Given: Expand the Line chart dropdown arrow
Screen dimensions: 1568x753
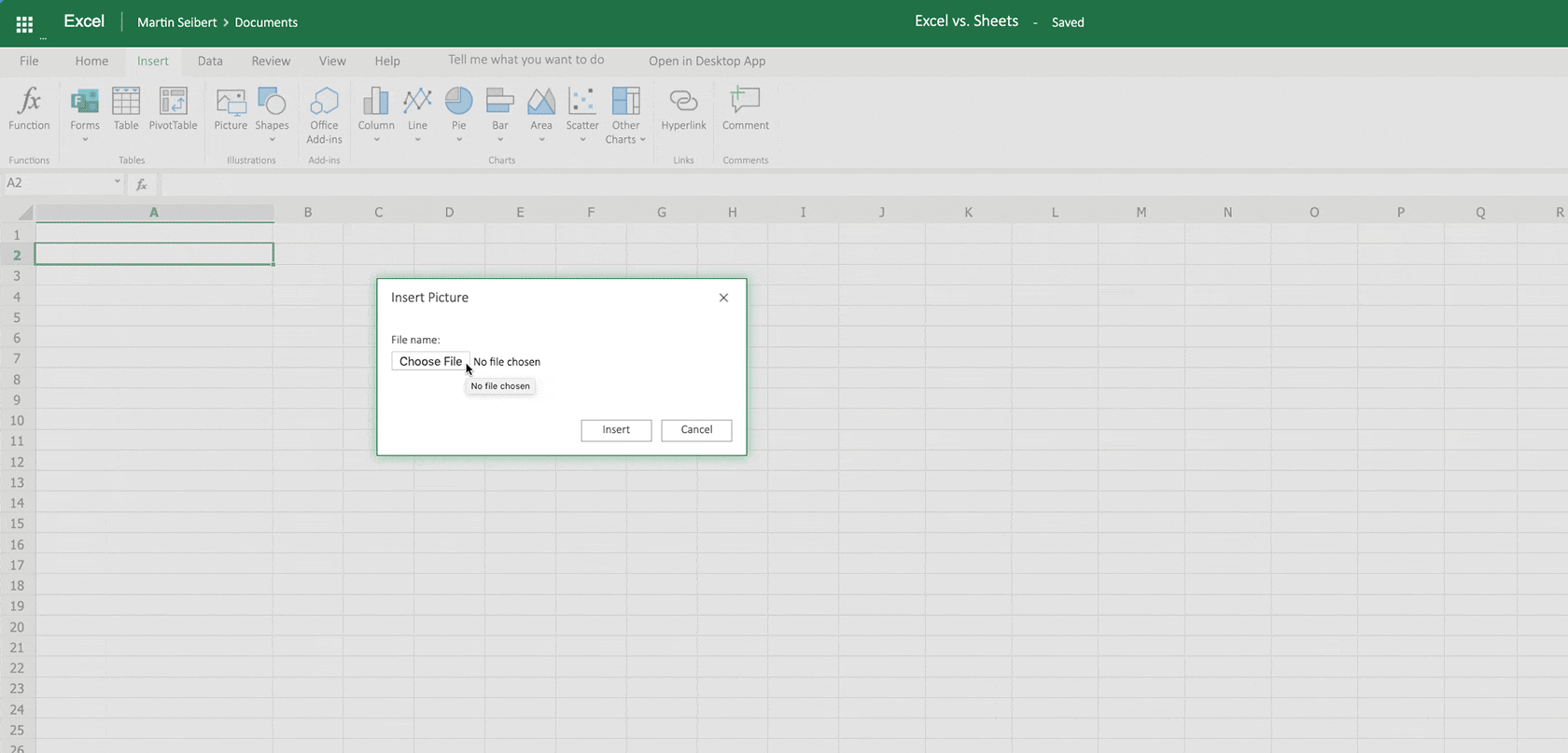Looking at the screenshot, I should (x=417, y=140).
